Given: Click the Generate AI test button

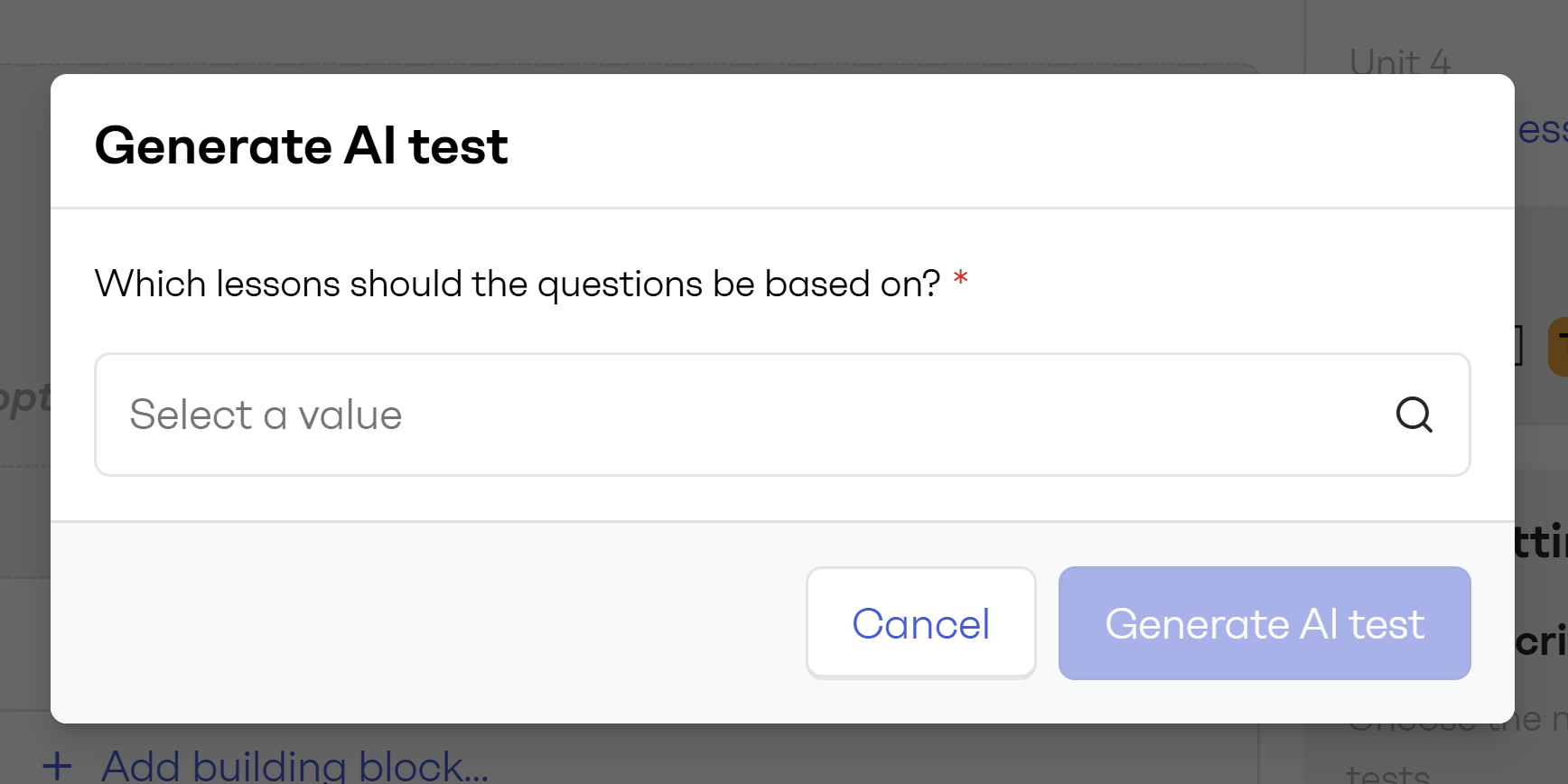Looking at the screenshot, I should pos(1264,623).
